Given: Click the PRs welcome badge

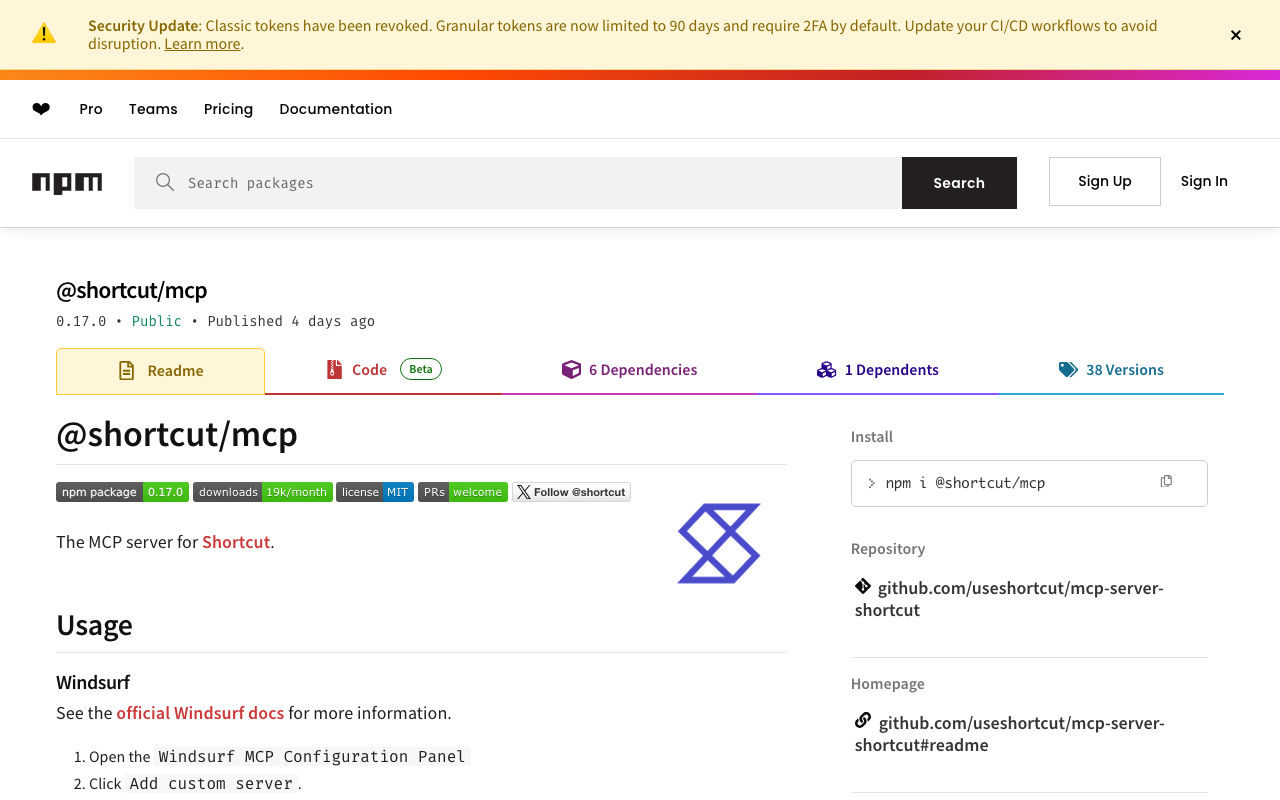Looking at the screenshot, I should tap(463, 492).
